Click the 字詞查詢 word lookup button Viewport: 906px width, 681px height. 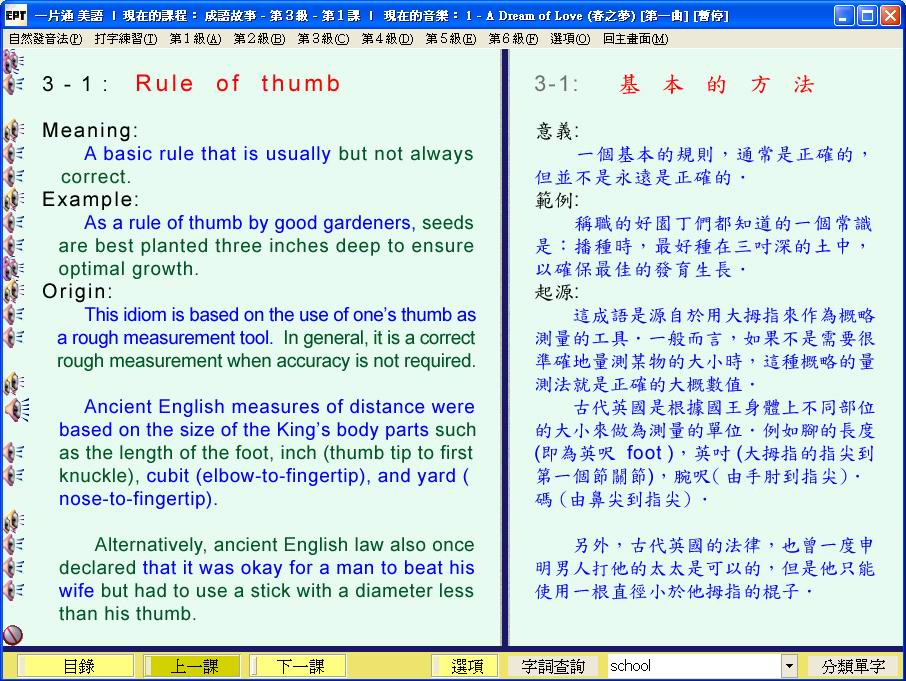click(555, 666)
